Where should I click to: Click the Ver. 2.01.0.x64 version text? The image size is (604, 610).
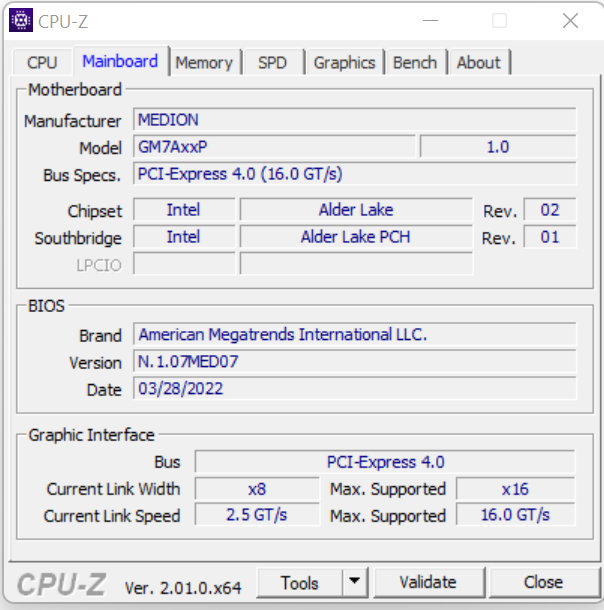coord(183,587)
